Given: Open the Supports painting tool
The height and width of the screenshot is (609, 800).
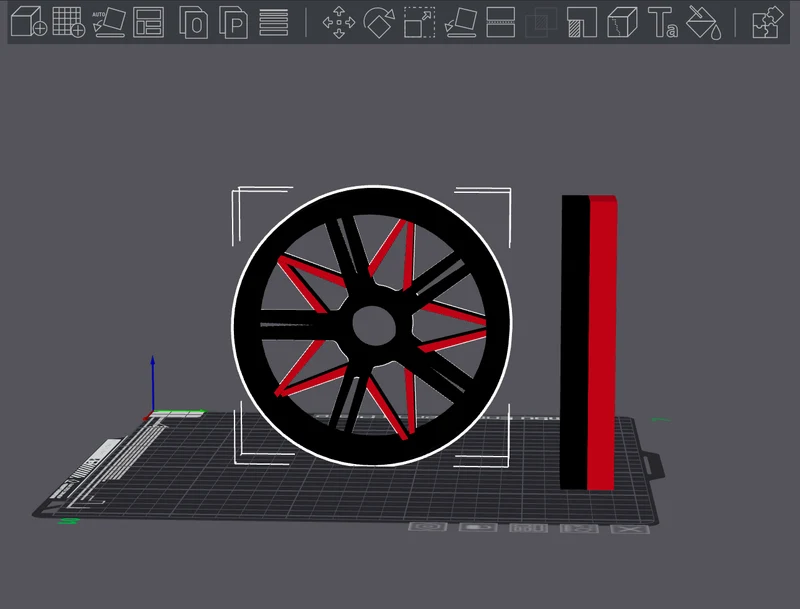Looking at the screenshot, I should 582,22.
